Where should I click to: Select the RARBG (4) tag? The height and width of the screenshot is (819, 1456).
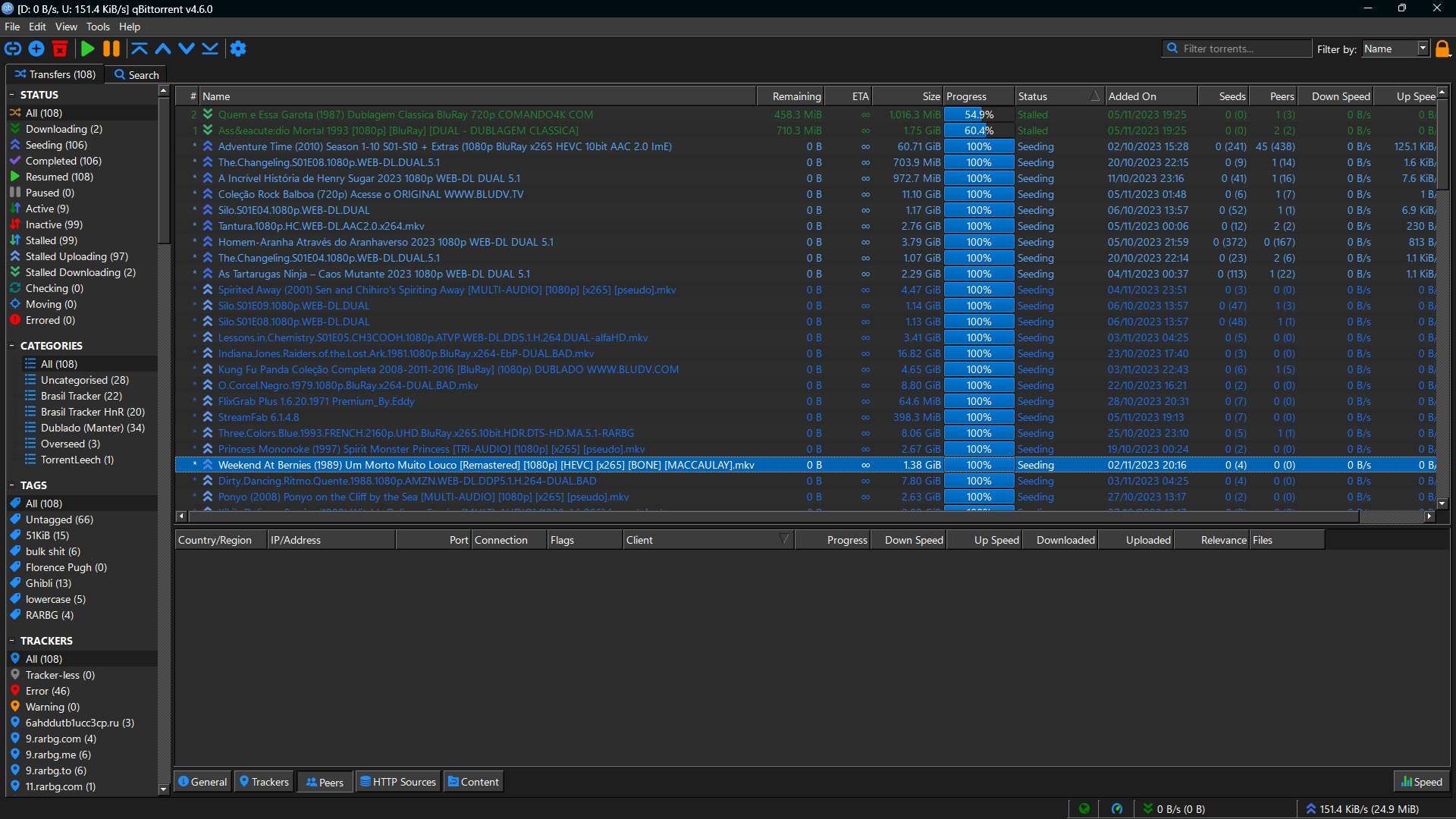click(49, 615)
